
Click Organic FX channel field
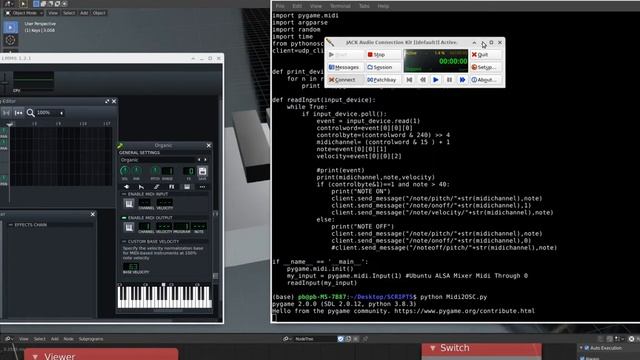[x=189, y=171]
